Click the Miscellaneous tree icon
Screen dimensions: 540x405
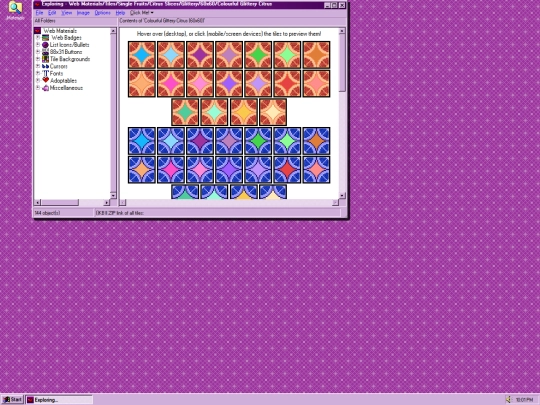click(45, 88)
